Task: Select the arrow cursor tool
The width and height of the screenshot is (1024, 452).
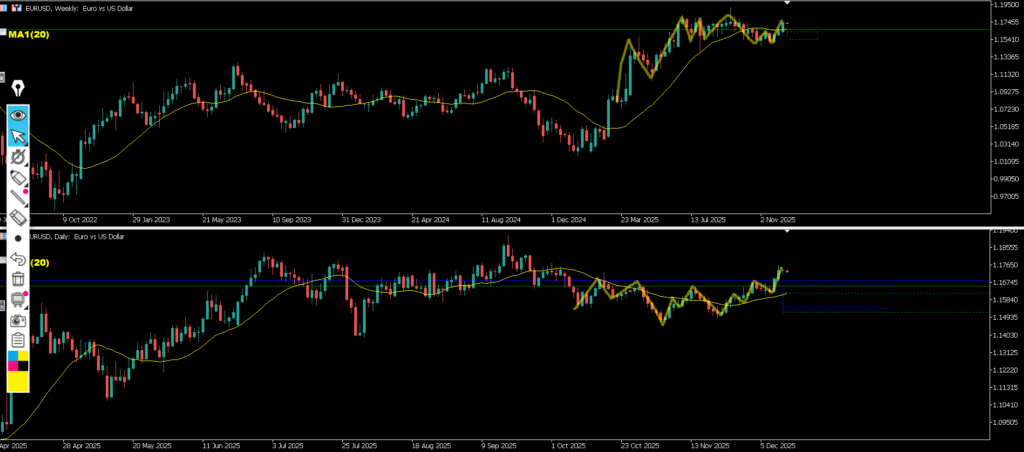Action: (18, 136)
